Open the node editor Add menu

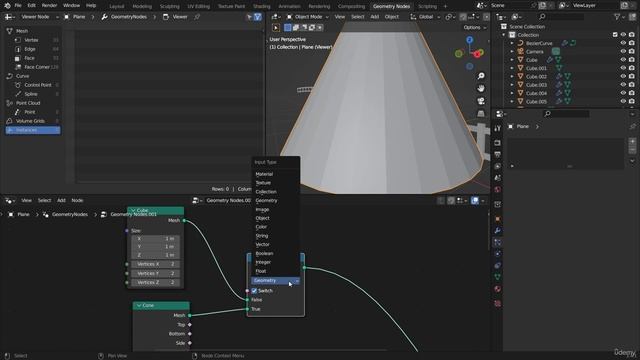(x=61, y=200)
